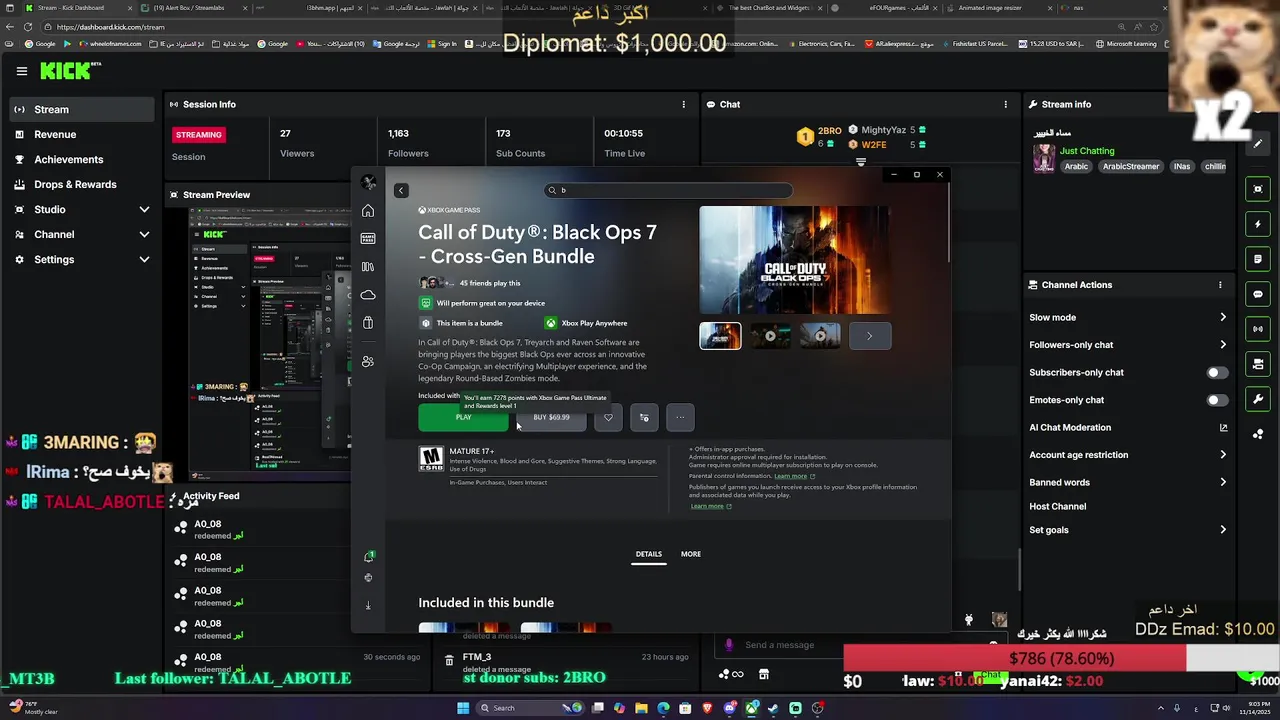Open Xbox downloads arrow icon
This screenshot has height=720, width=1280.
point(368,605)
